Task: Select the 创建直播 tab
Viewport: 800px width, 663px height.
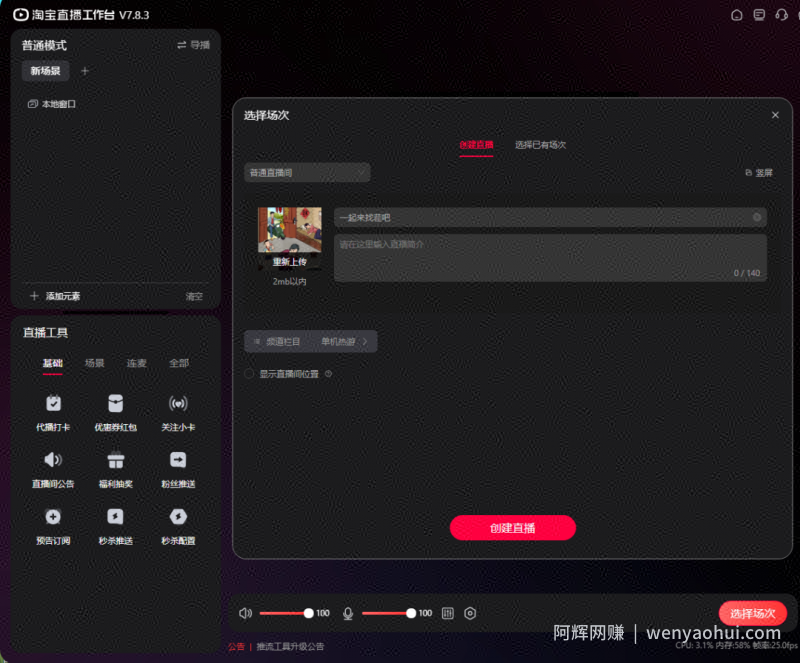Action: click(x=476, y=145)
